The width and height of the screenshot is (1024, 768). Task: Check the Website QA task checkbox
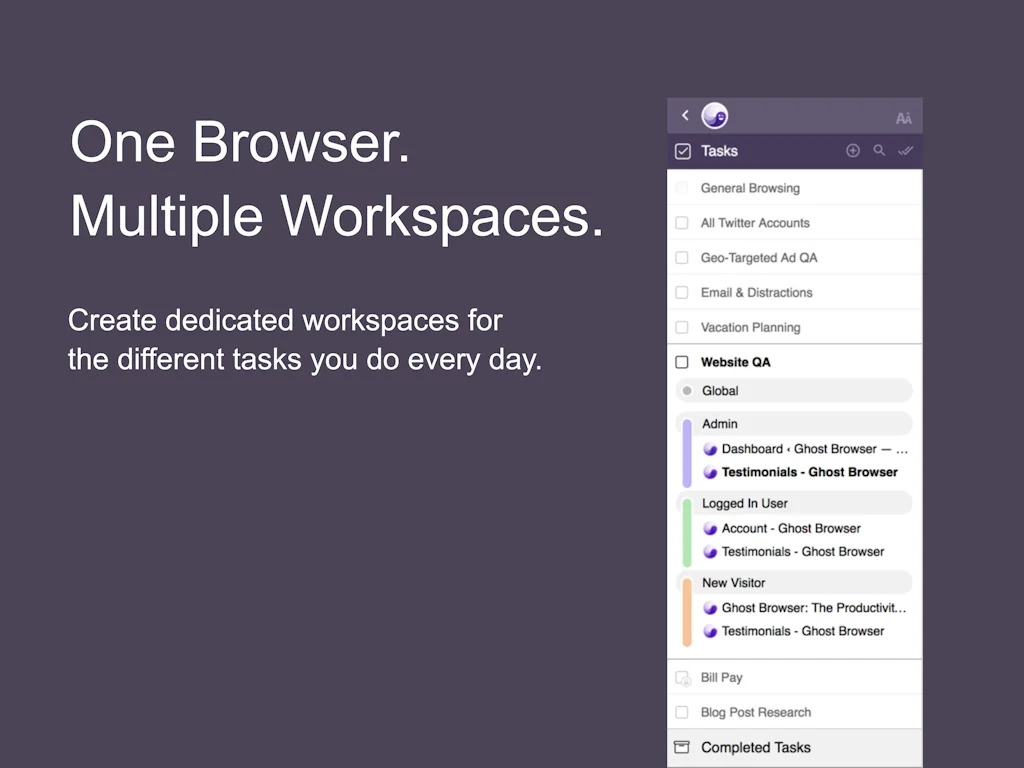(682, 362)
